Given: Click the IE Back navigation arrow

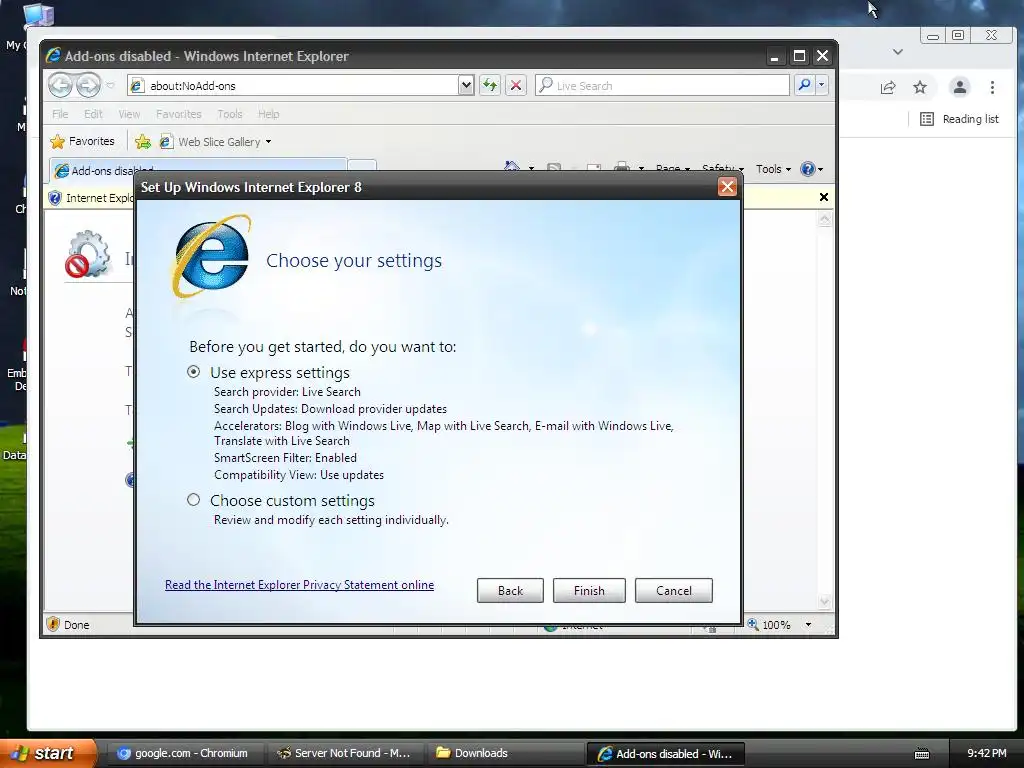Looking at the screenshot, I should coord(60,85).
